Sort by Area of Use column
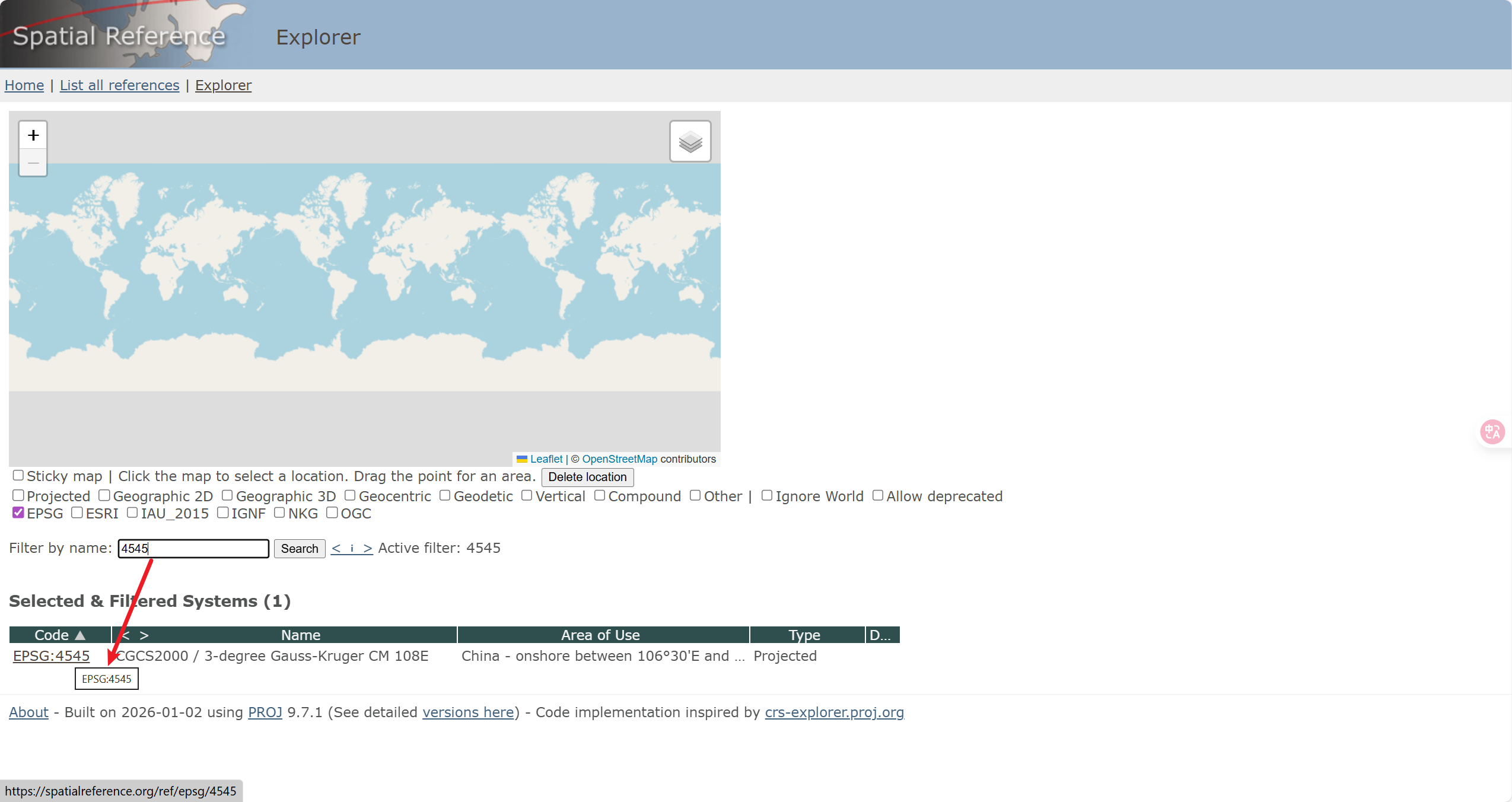This screenshot has height=802, width=1512. [x=600, y=635]
